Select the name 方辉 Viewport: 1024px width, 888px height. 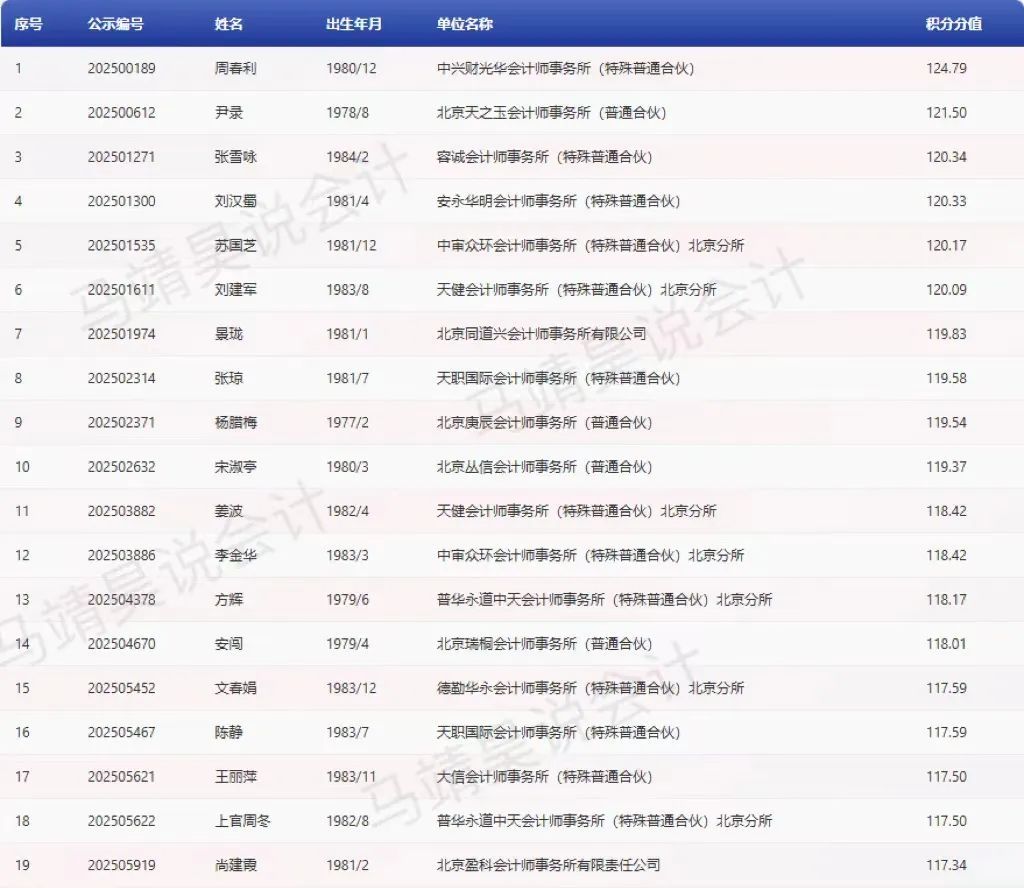(229, 600)
